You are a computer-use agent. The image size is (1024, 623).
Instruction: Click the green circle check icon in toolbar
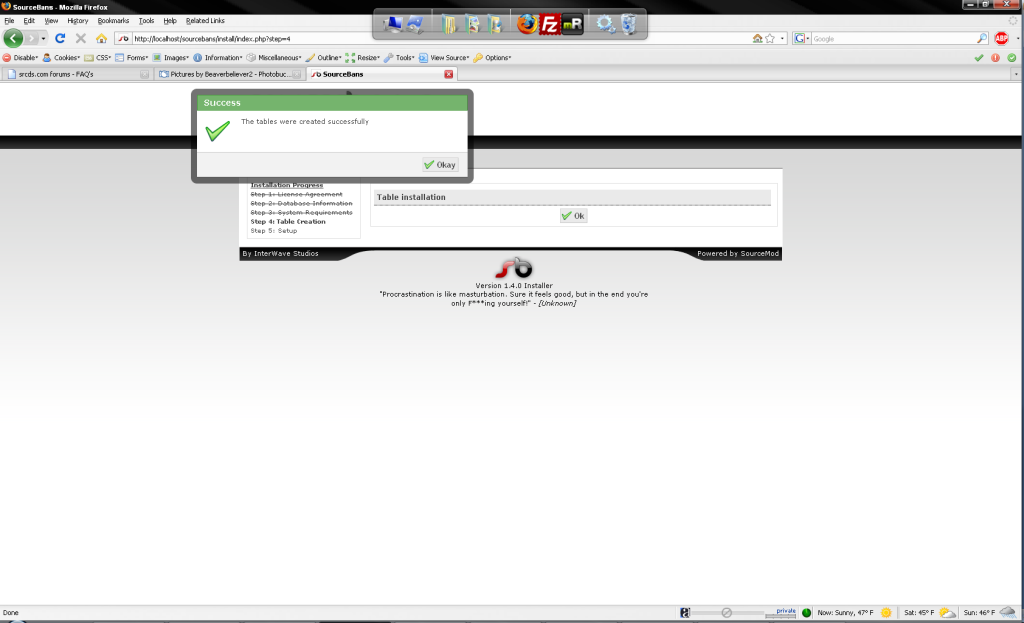click(1012, 57)
